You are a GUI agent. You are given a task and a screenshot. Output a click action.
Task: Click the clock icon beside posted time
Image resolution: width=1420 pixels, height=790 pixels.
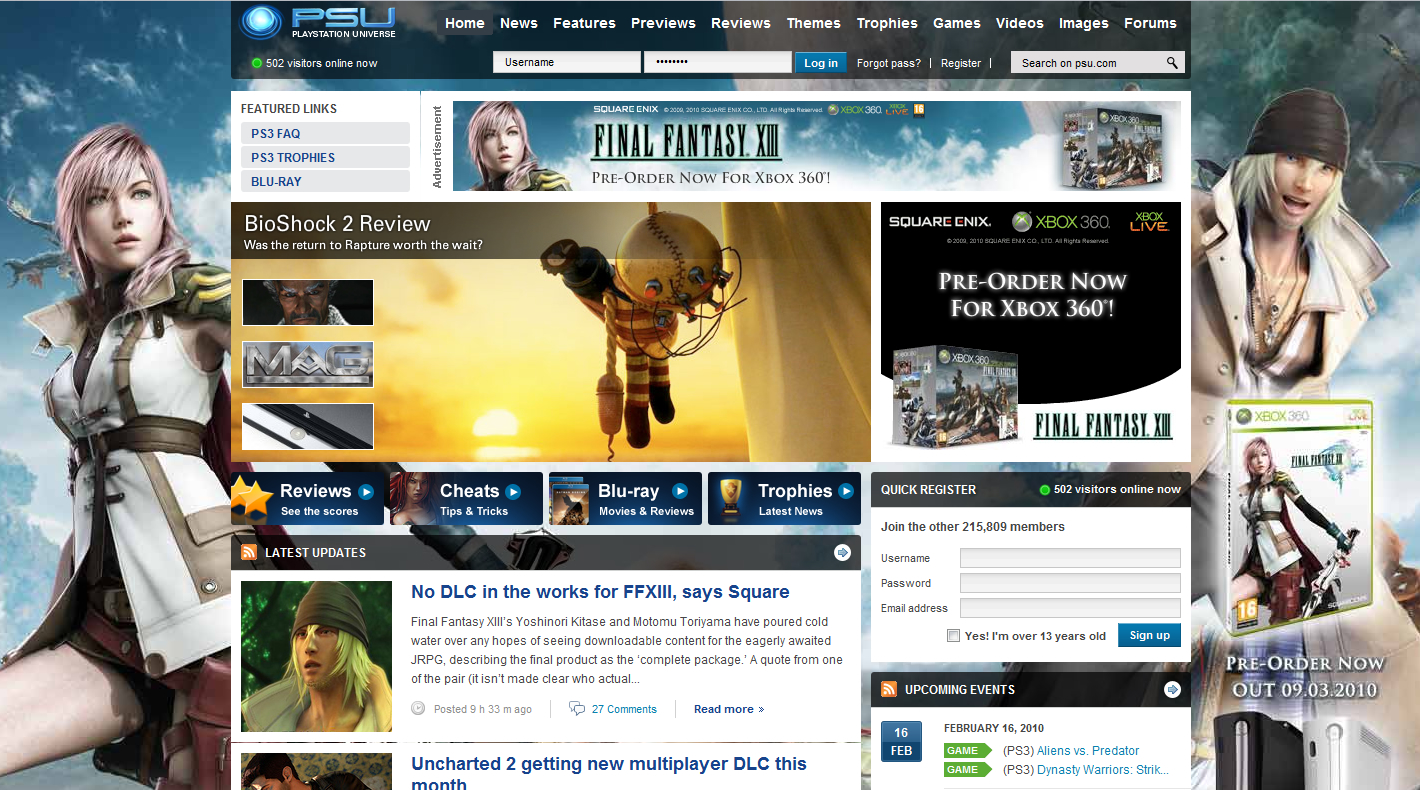(x=418, y=709)
